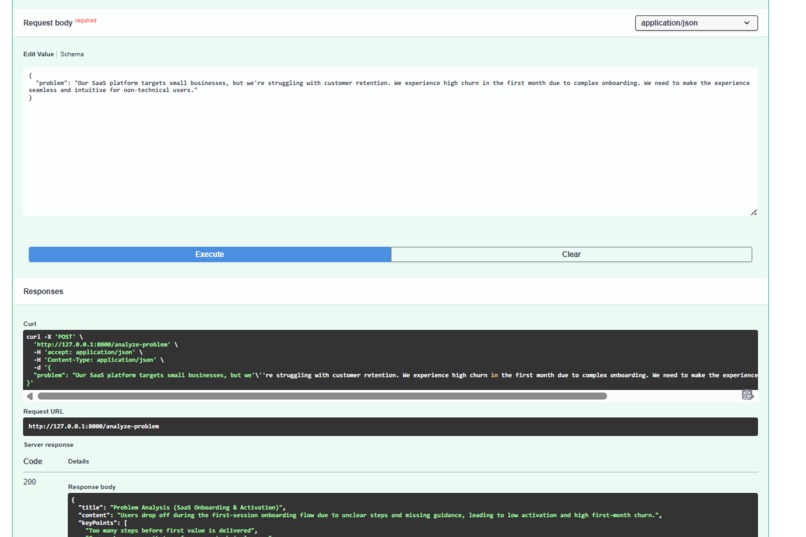
Task: Click the Request URL label
Action: [43, 412]
